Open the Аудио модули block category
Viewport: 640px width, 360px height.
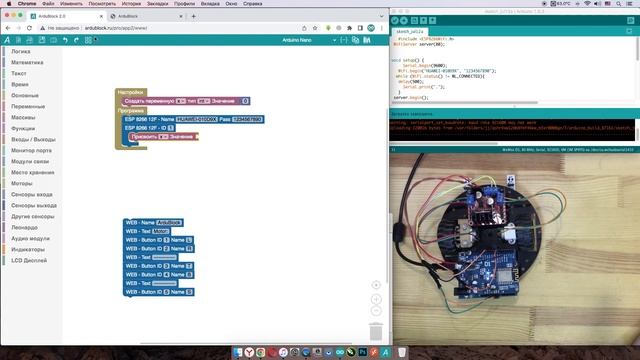click(x=30, y=239)
